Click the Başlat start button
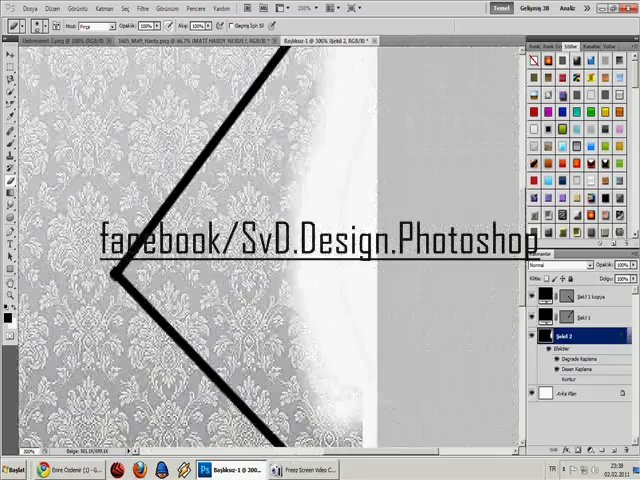The width and height of the screenshot is (640, 480). (x=13, y=470)
